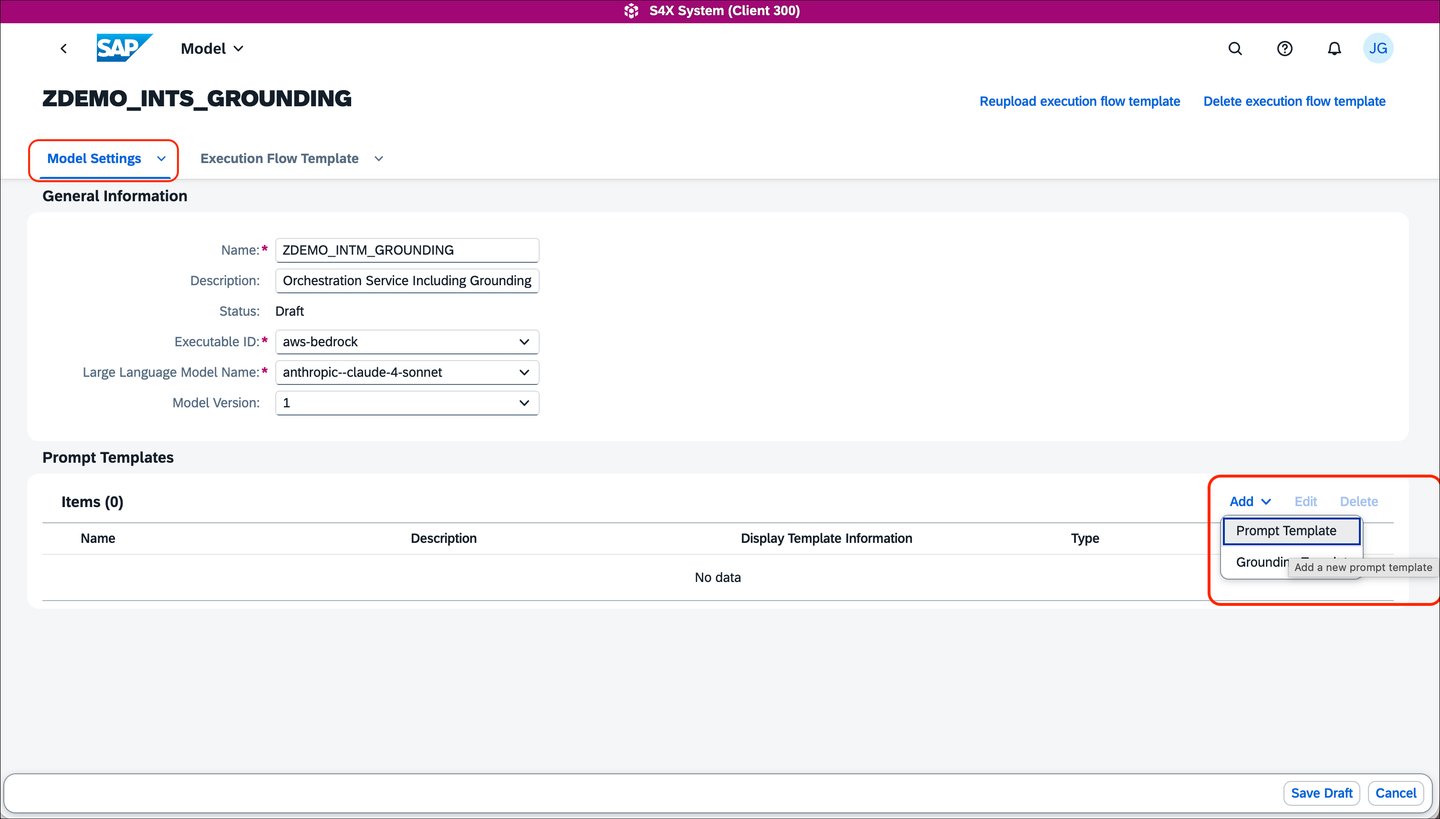The height and width of the screenshot is (819, 1440).
Task: Choose Prompt Template menu entry
Action: coord(1291,531)
